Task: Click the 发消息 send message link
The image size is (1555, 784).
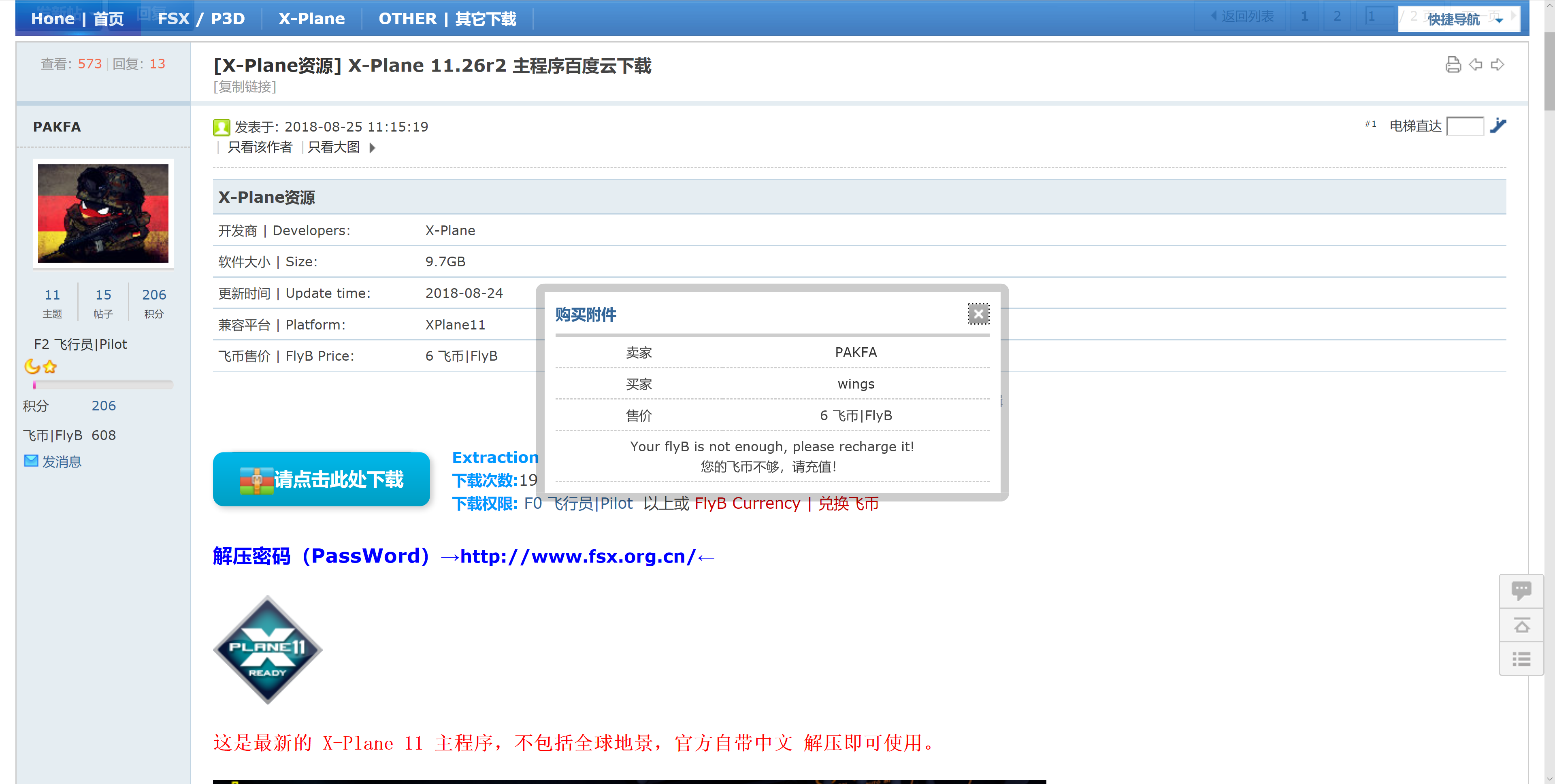Action: coord(62,462)
